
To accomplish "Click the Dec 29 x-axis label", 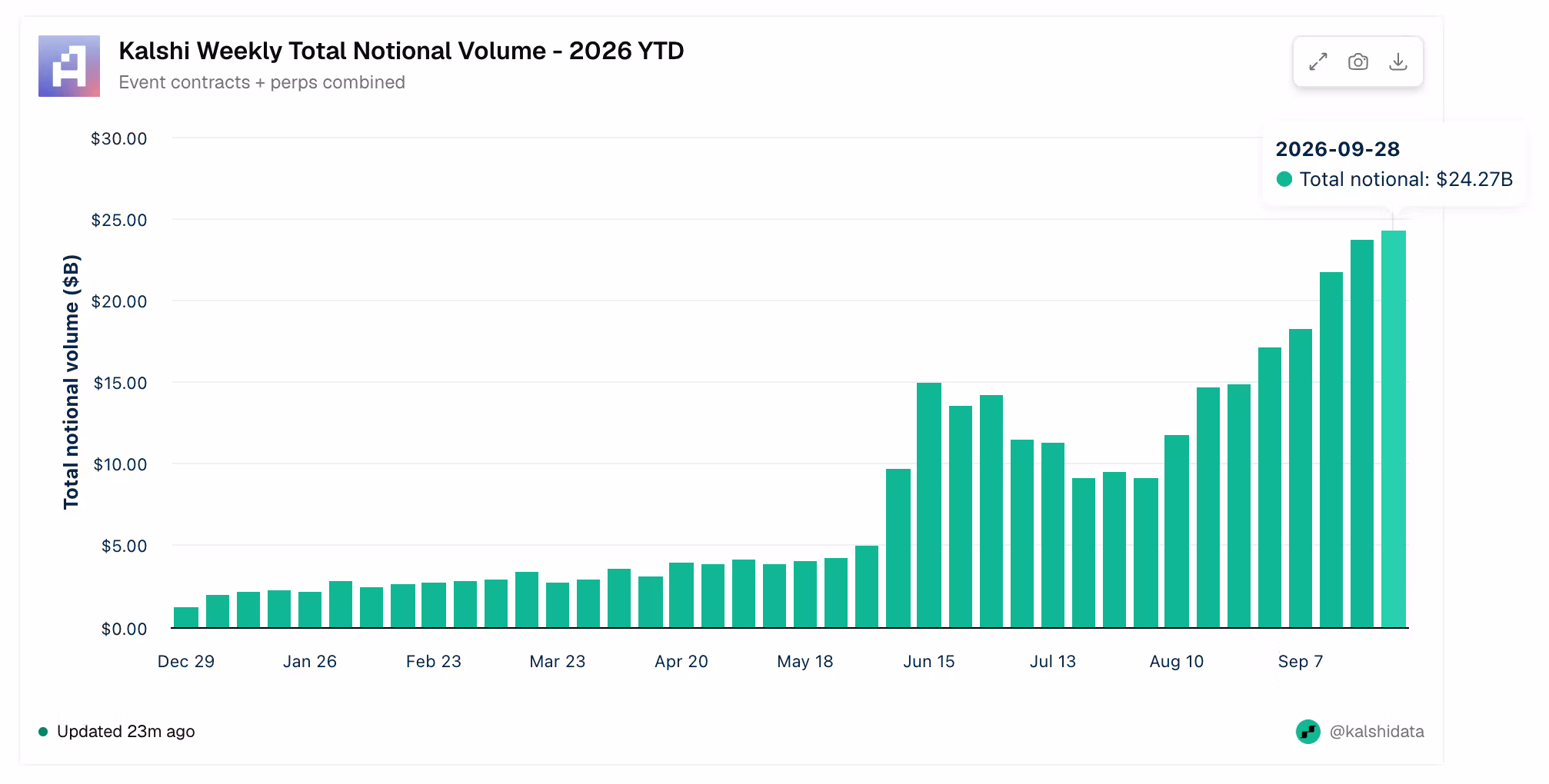I will coord(186,662).
